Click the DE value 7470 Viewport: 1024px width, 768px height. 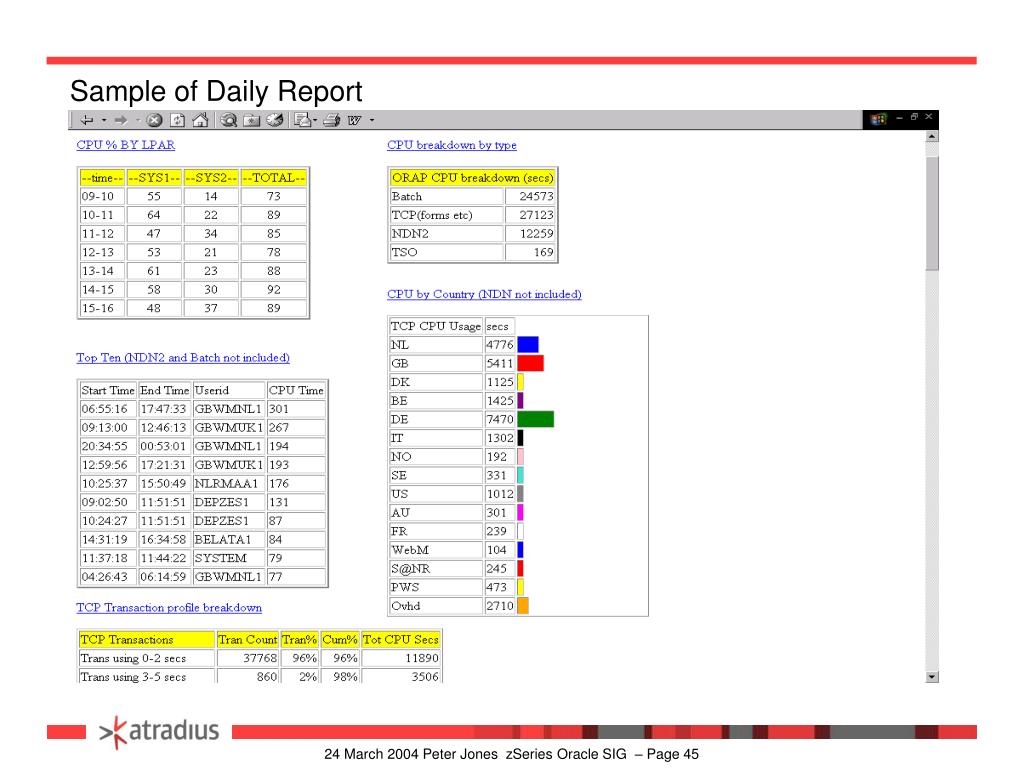(500, 419)
